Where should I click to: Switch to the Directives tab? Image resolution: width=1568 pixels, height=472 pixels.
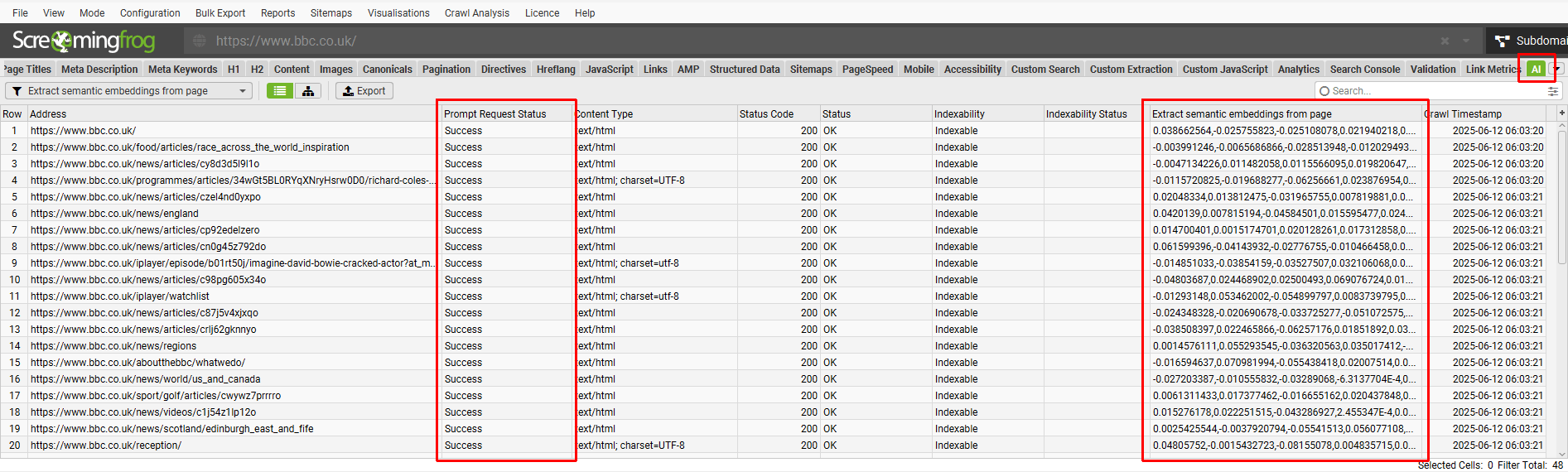(x=504, y=70)
